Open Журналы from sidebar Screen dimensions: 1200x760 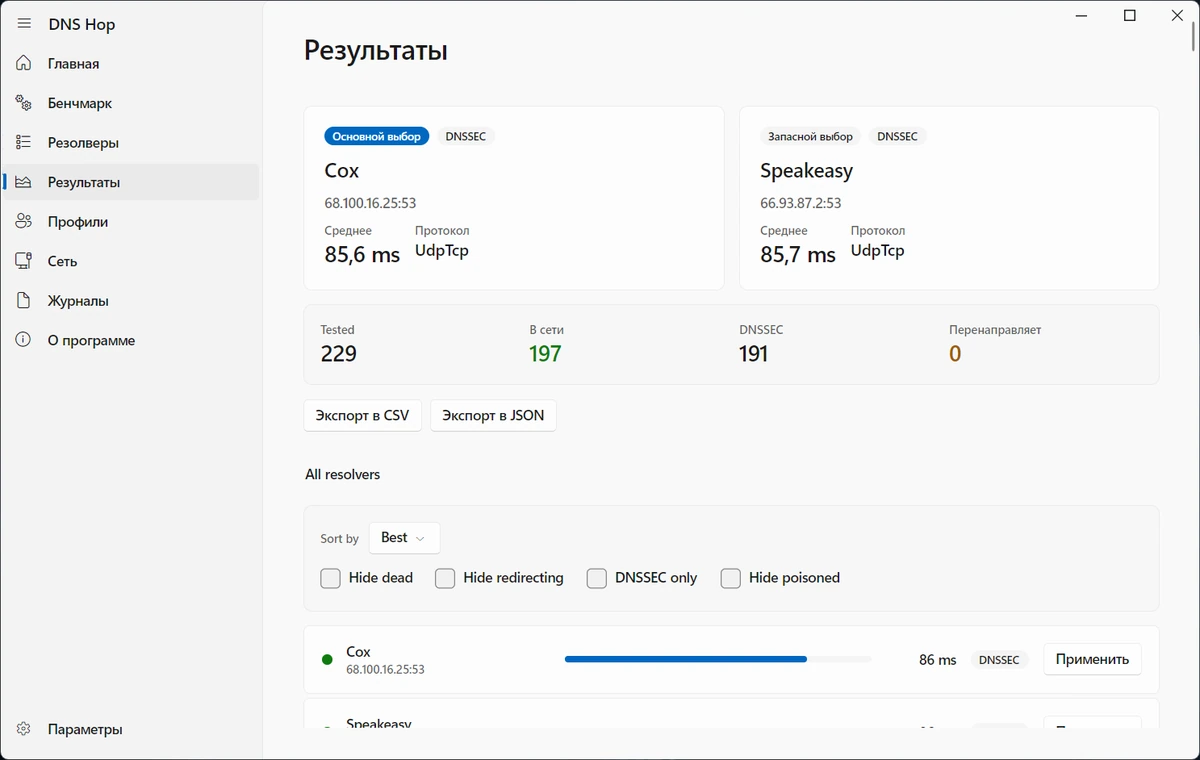tap(131, 301)
